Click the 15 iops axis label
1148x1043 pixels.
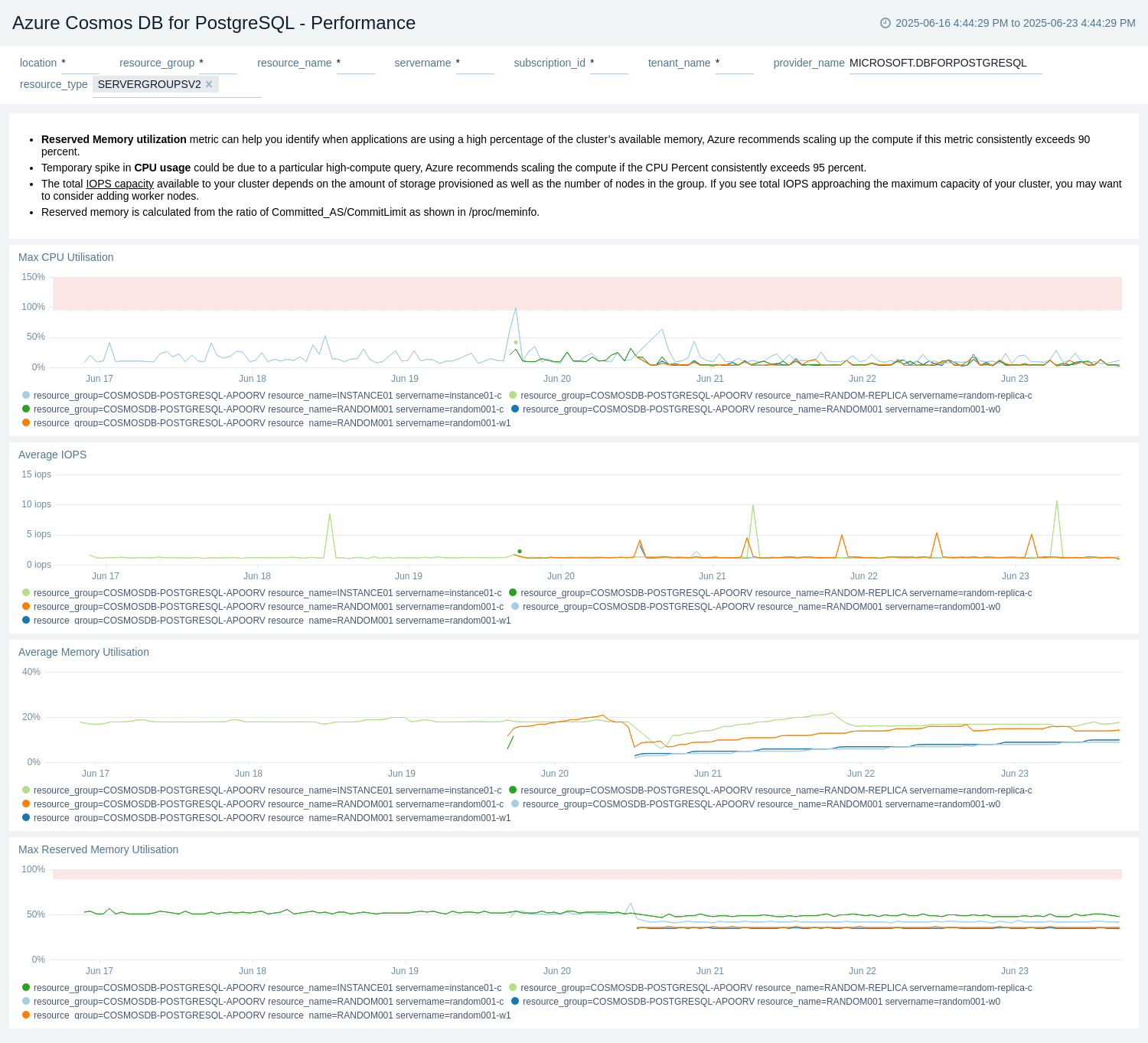coord(36,474)
